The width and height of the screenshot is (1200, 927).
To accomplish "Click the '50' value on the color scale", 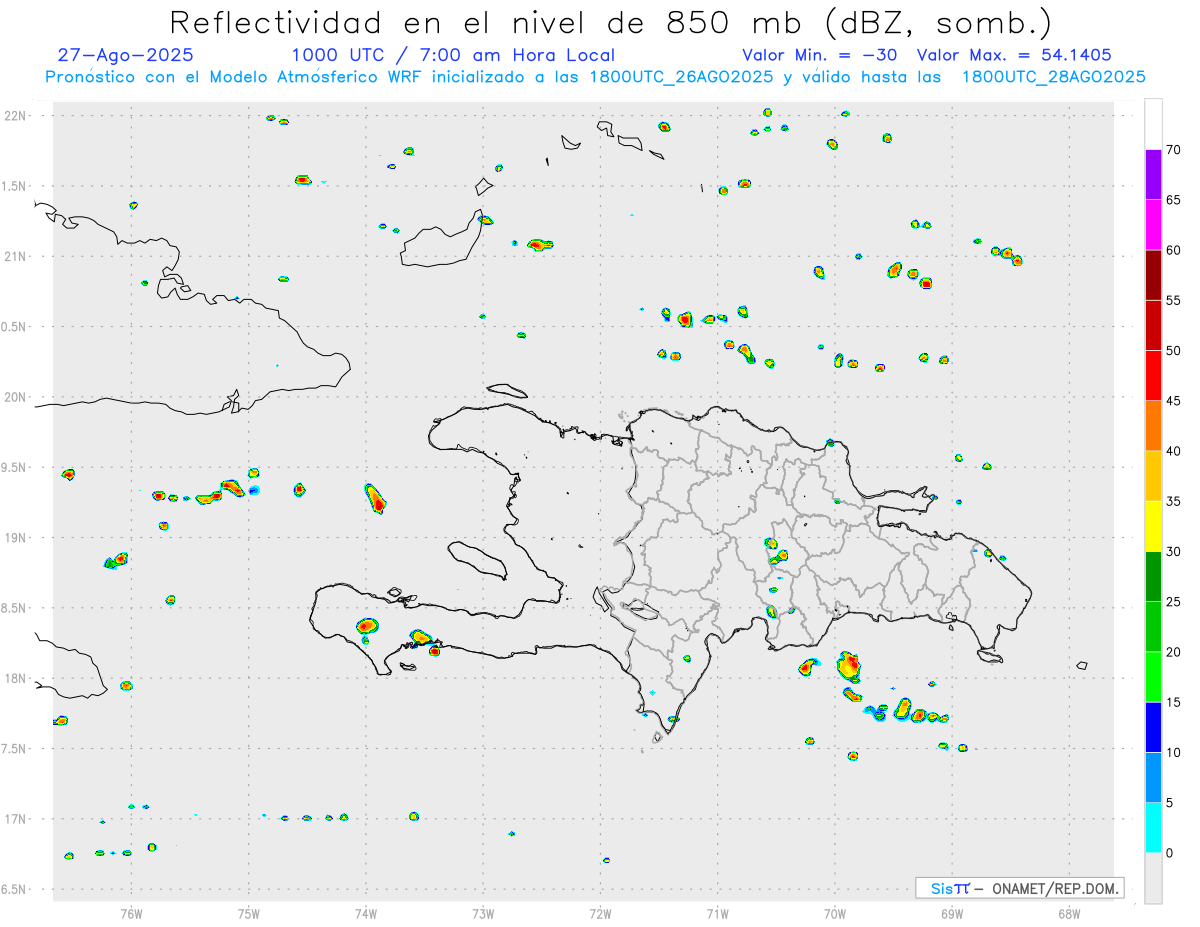I will pyautogui.click(x=1173, y=351).
